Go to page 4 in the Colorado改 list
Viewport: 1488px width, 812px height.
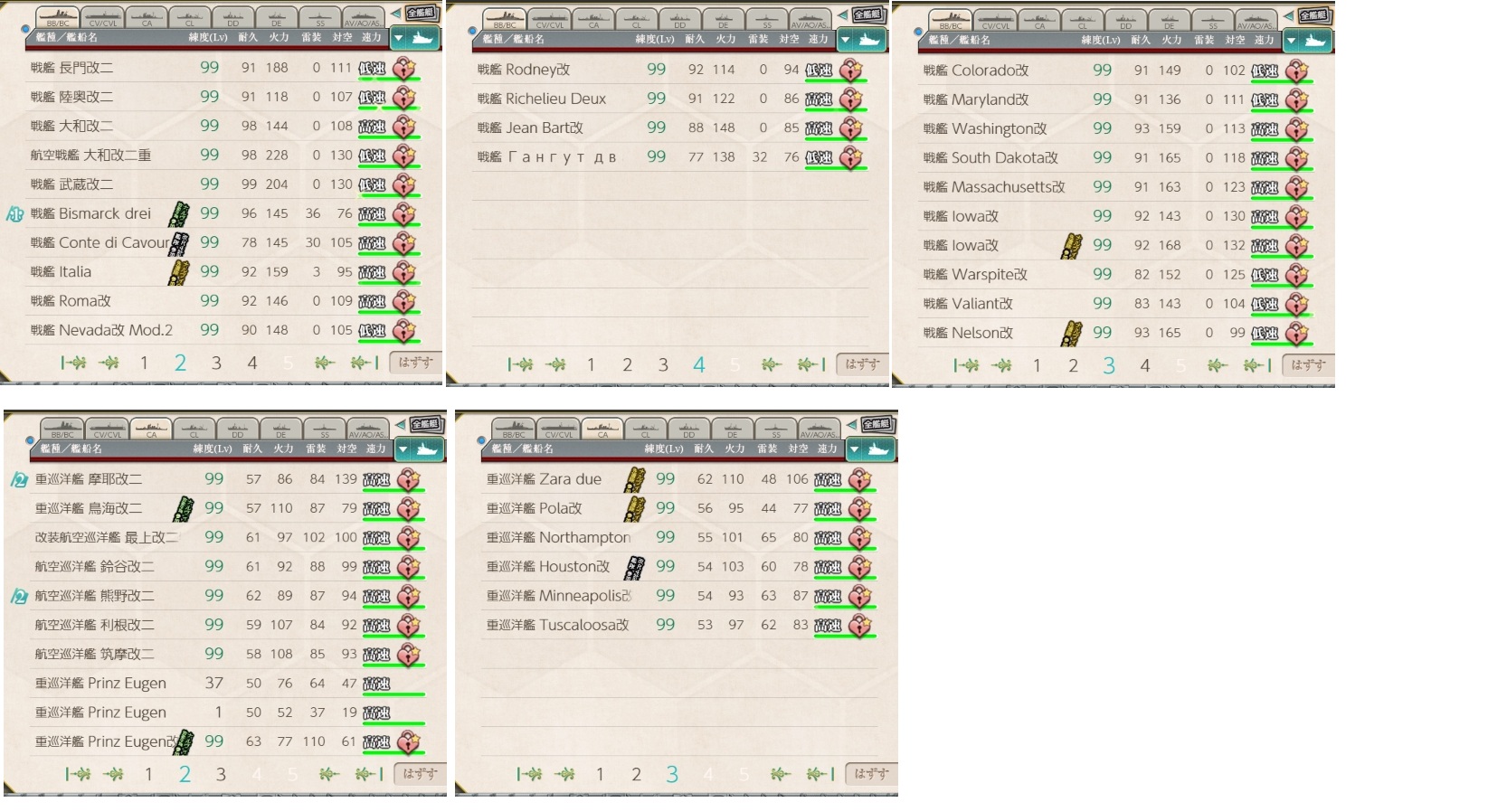click(1144, 365)
